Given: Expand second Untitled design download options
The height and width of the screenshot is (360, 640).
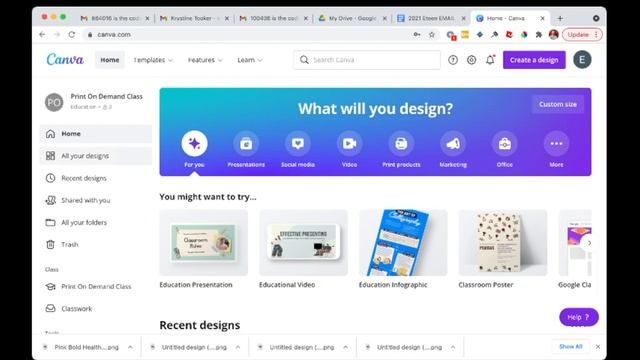Looking at the screenshot, I should [x=238, y=347].
